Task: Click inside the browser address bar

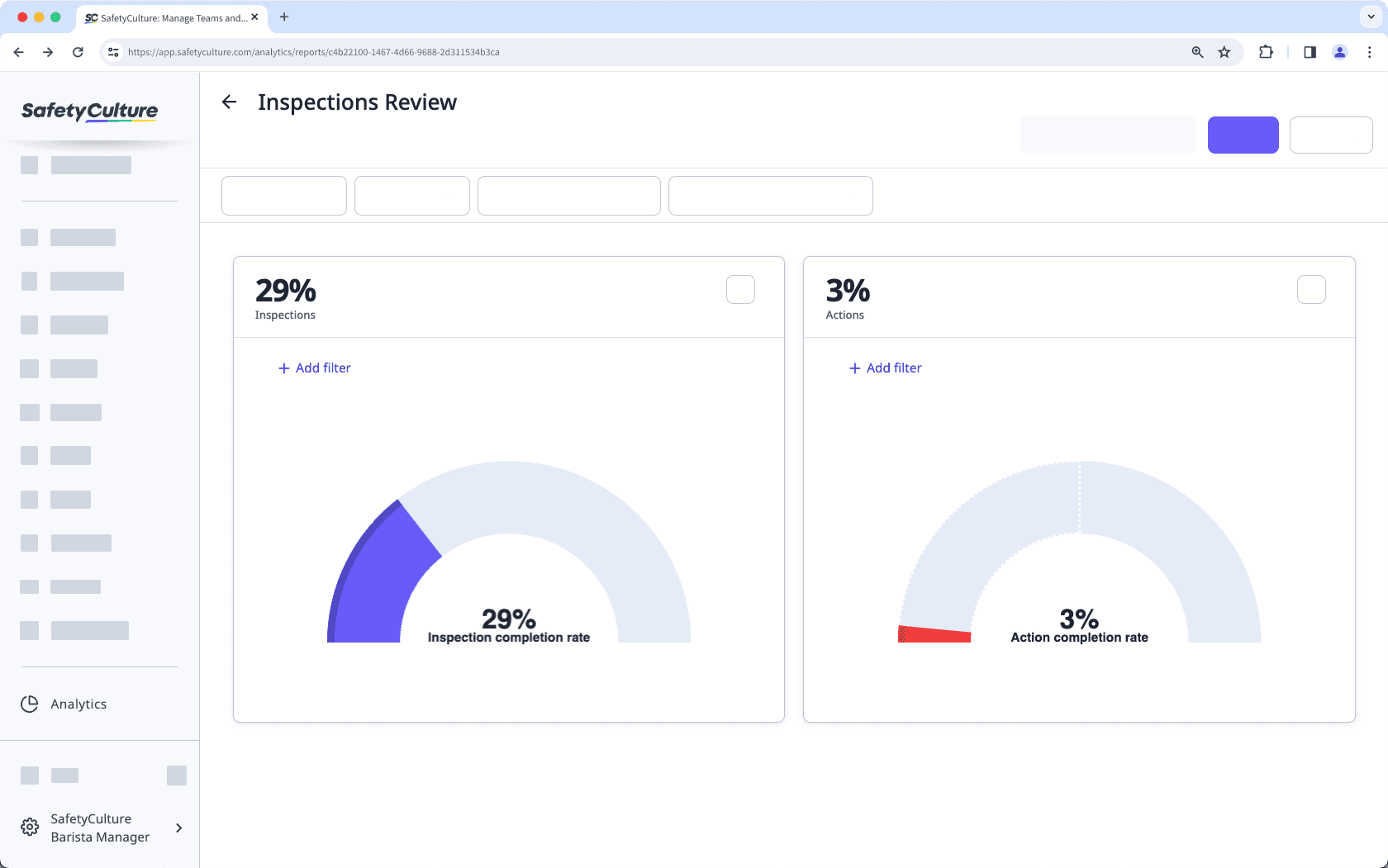Action: (x=578, y=51)
